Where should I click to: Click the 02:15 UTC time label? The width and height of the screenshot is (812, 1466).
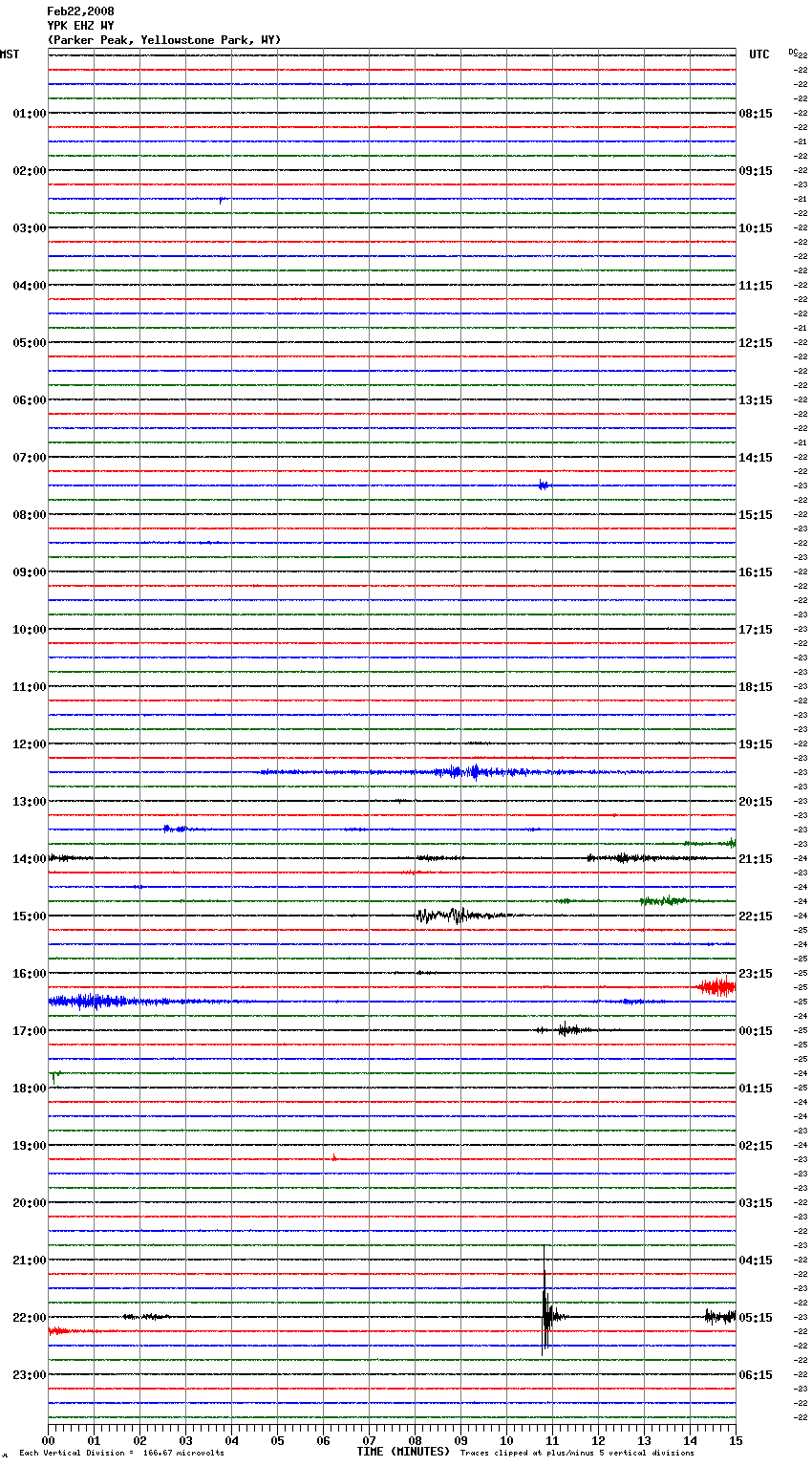756,1146
